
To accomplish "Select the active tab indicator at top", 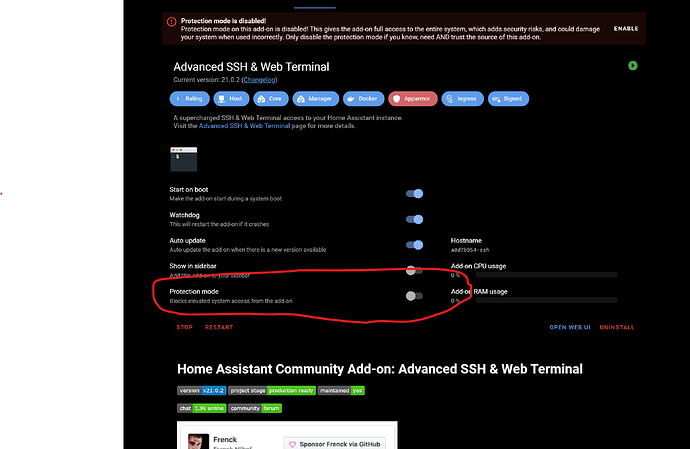I will pos(315,7).
